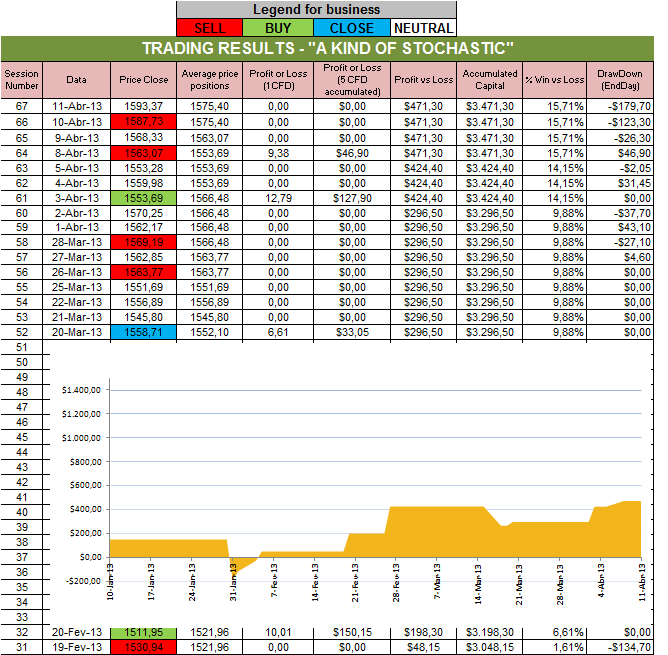
Task: Click the green price cell 1511,95
Action: click(x=144, y=632)
